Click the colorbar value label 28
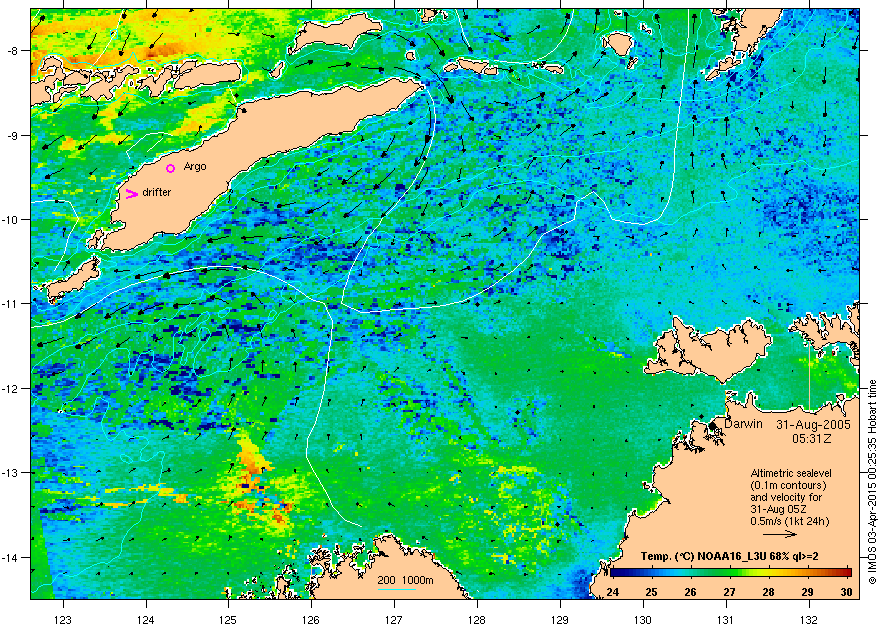This screenshot has height=630, width=880. pyautogui.click(x=768, y=592)
